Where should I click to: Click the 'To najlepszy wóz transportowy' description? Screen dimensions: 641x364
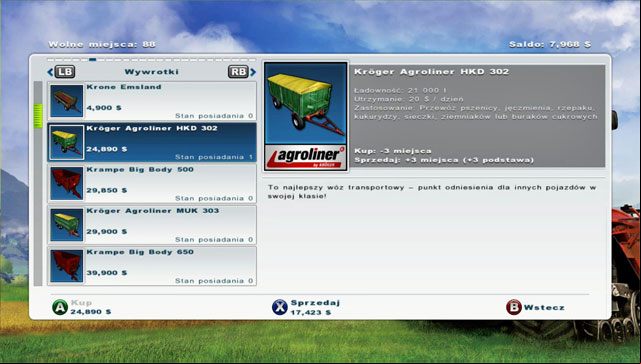point(432,192)
